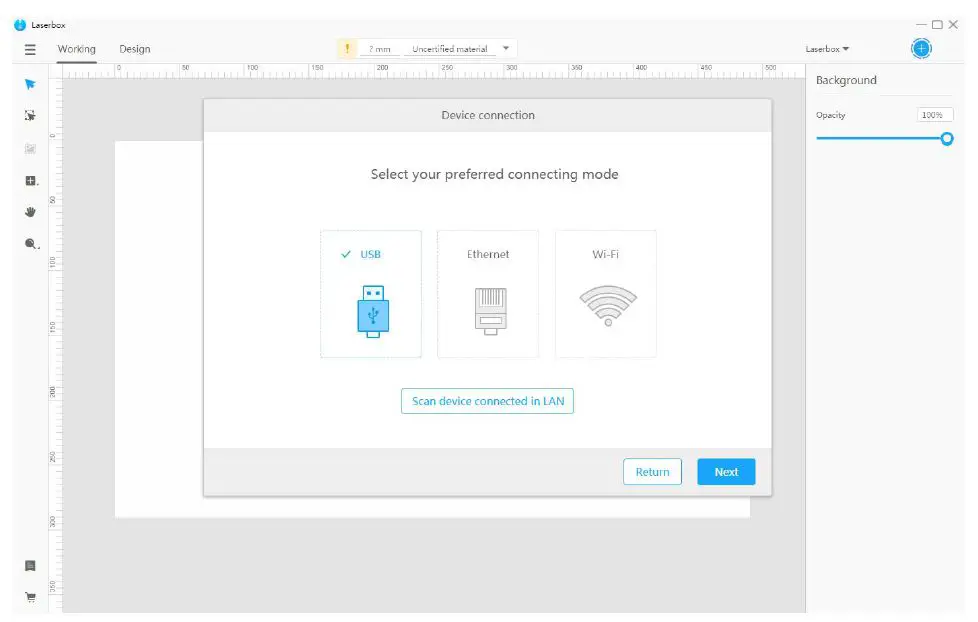The height and width of the screenshot is (622, 978).
Task: Click 'Select your preferred connecting mode' text
Action: point(495,174)
